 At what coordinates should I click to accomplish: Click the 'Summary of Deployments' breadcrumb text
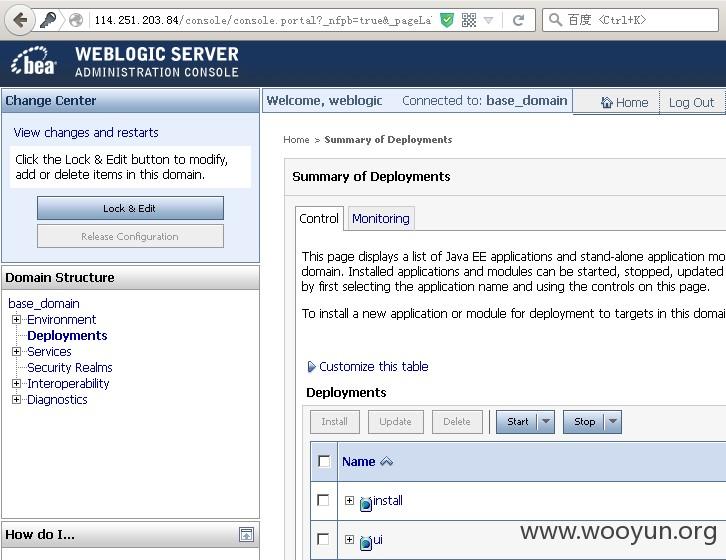coord(388,139)
